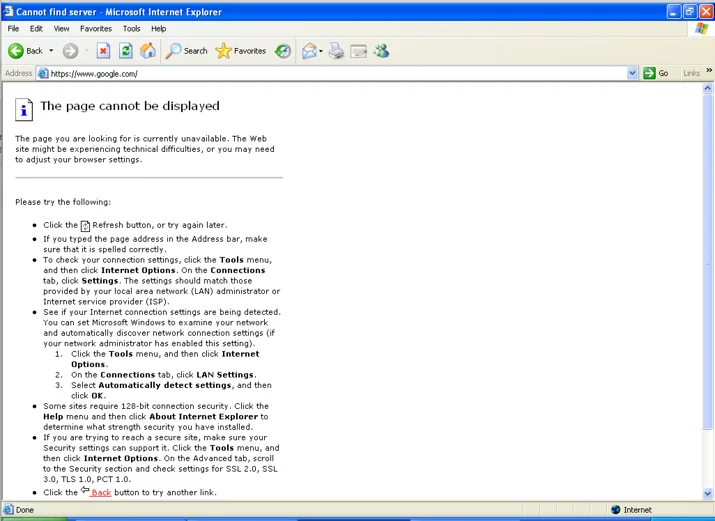
Task: Click "The page cannot be displayed" heading
Action: pos(130,106)
